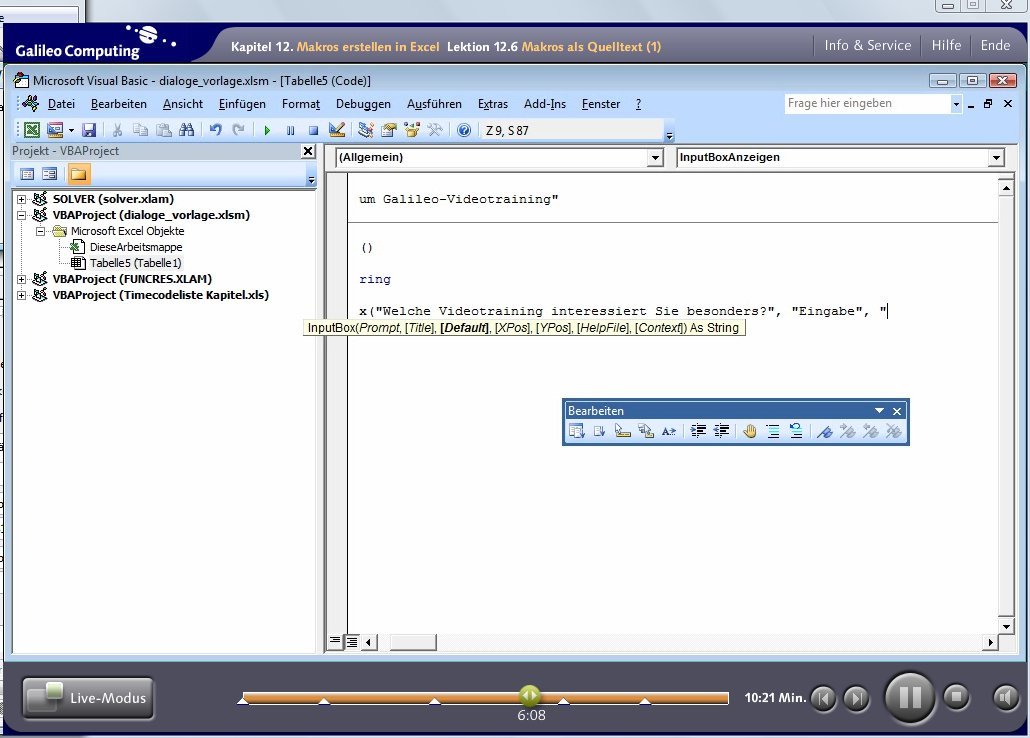Click List Constants in Bearbeiten toolbar

(x=599, y=431)
